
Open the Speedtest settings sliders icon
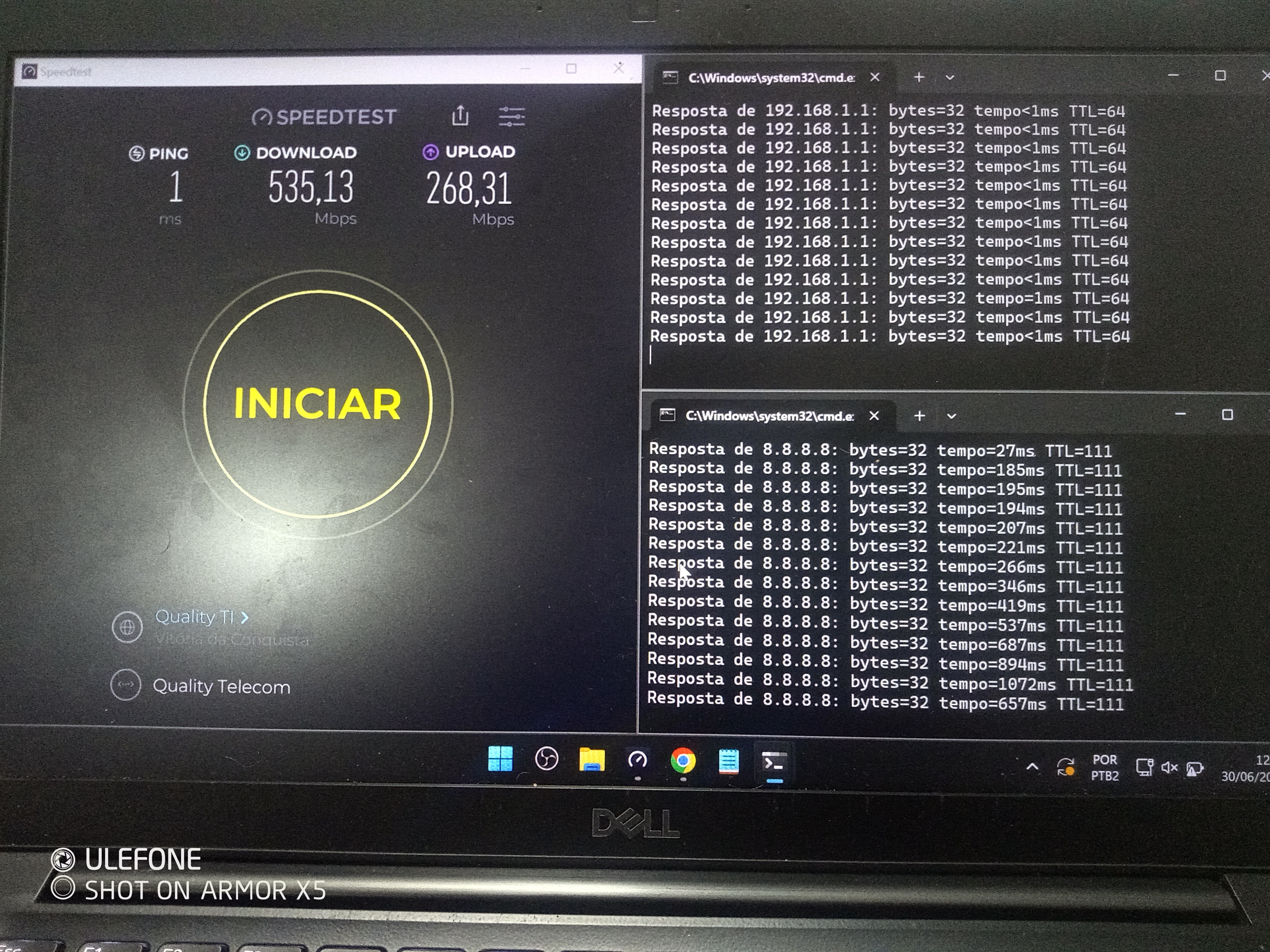(511, 117)
